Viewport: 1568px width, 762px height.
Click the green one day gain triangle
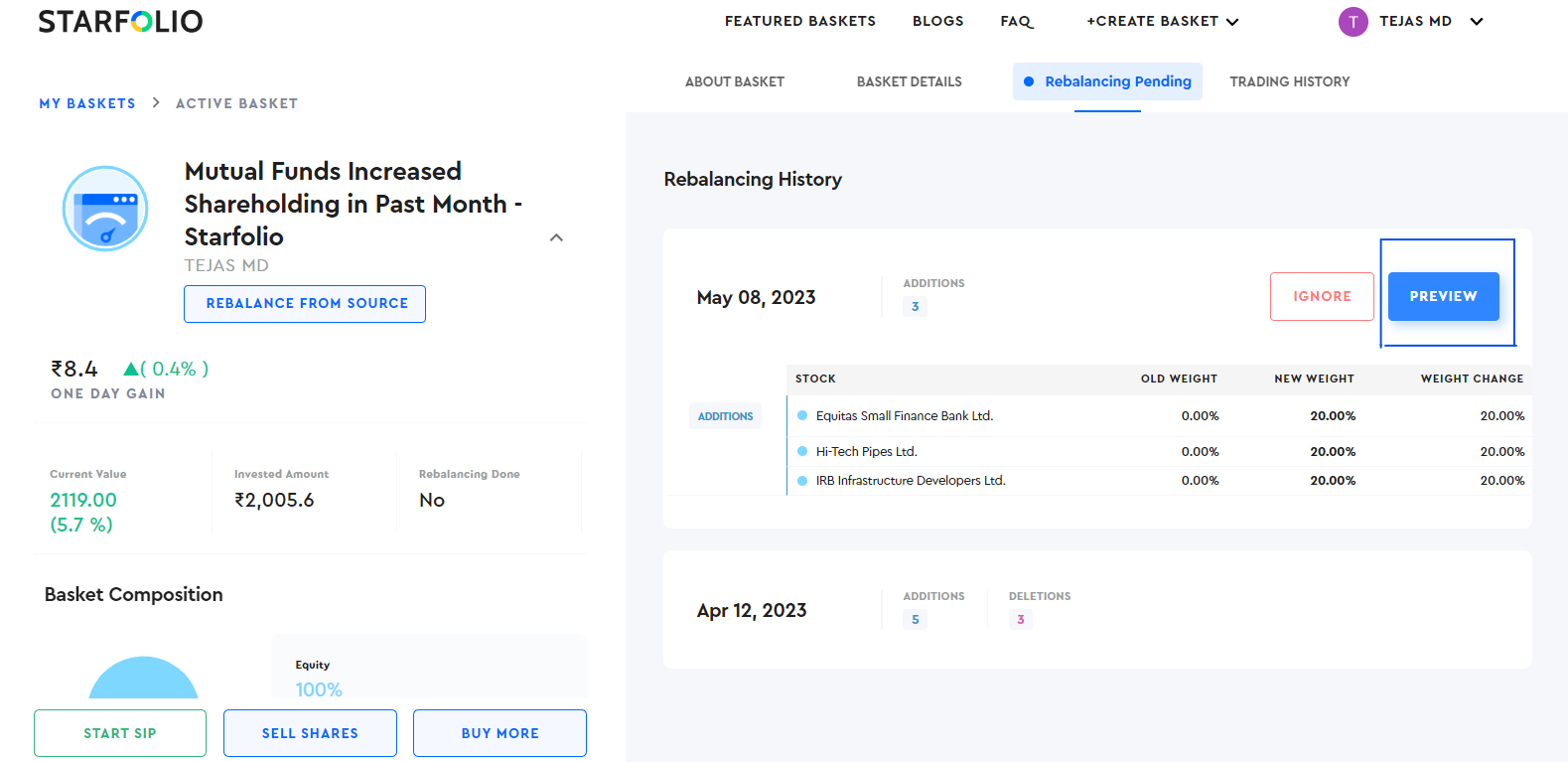click(130, 370)
